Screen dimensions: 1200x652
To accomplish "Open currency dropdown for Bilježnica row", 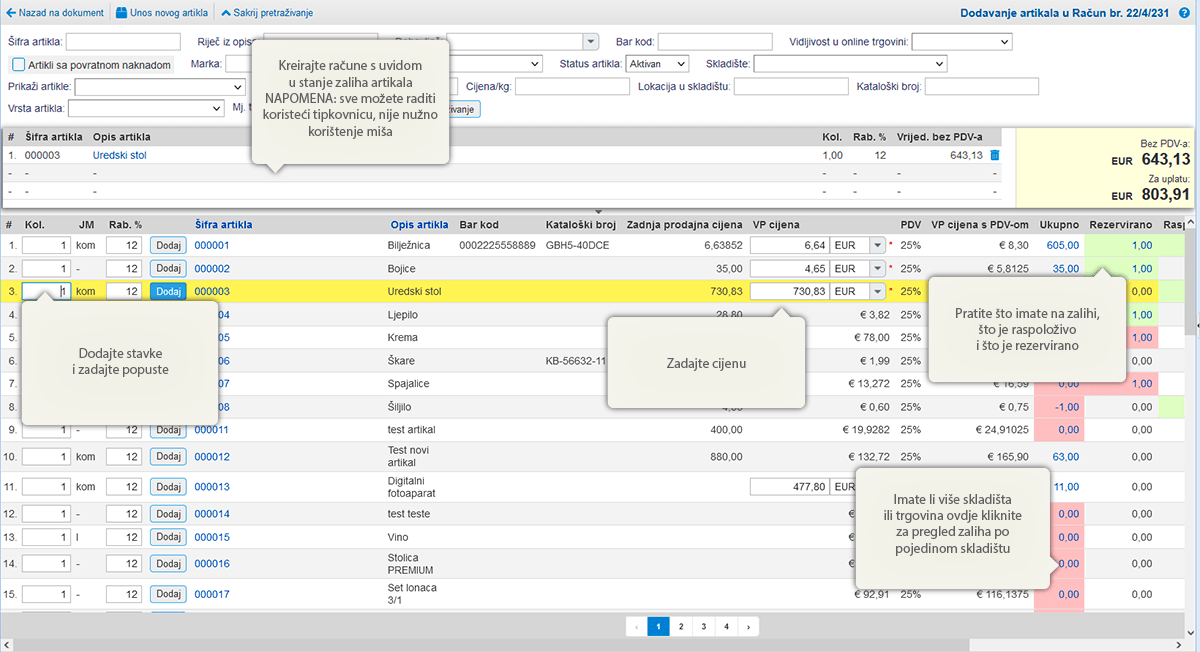I will point(877,245).
